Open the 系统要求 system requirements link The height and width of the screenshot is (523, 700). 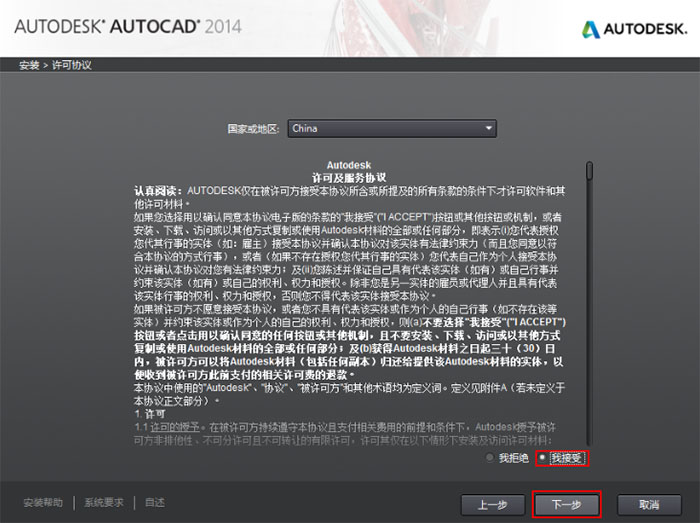pyautogui.click(x=104, y=503)
